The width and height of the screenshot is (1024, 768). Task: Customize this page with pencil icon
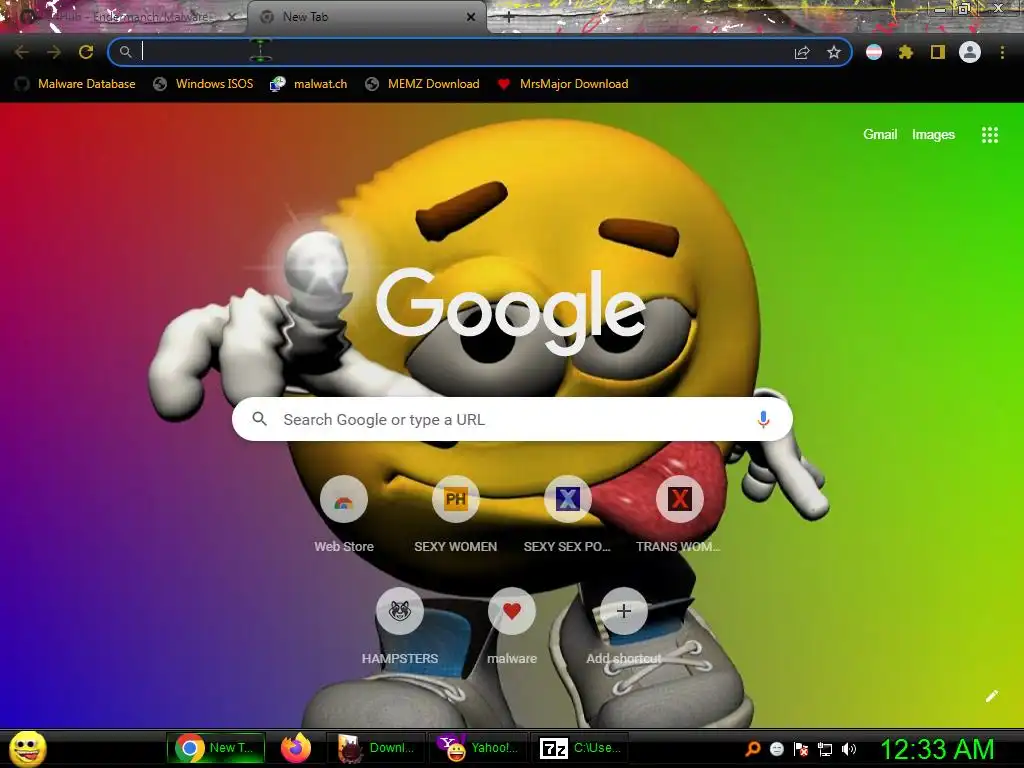(991, 696)
